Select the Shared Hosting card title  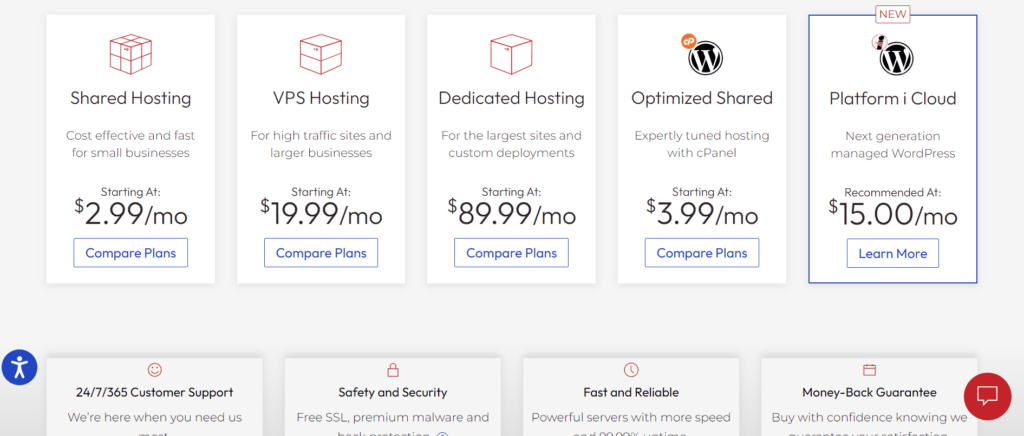click(131, 99)
